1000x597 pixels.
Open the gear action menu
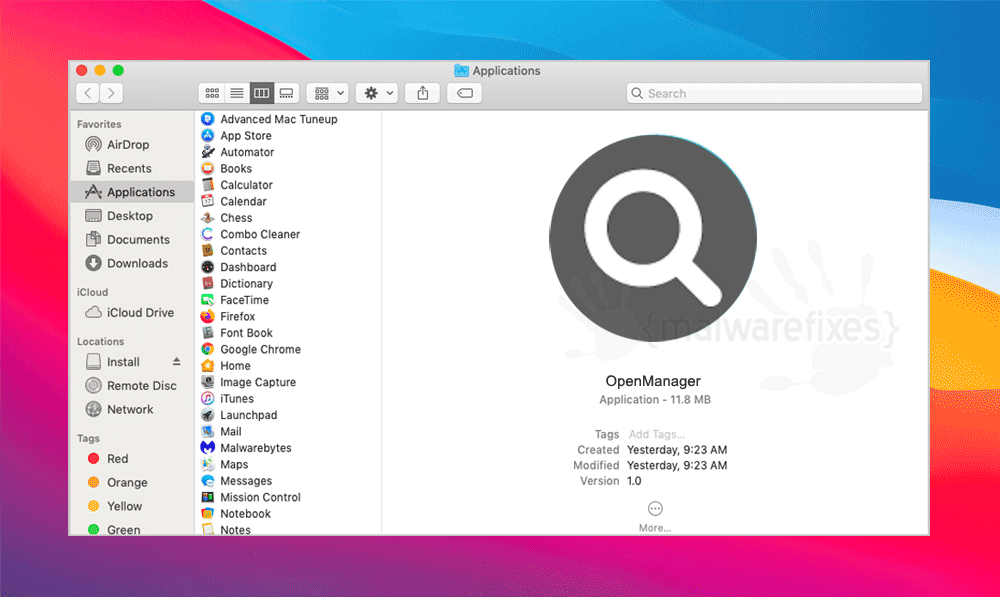[x=377, y=93]
